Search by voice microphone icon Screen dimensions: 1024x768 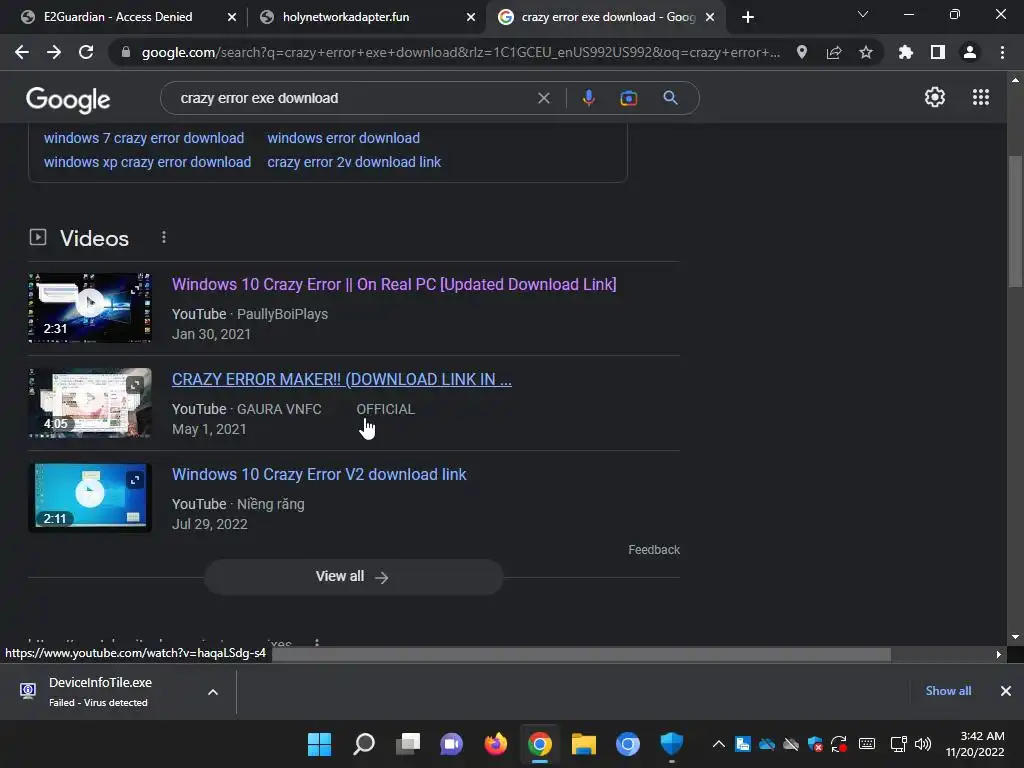click(x=588, y=98)
